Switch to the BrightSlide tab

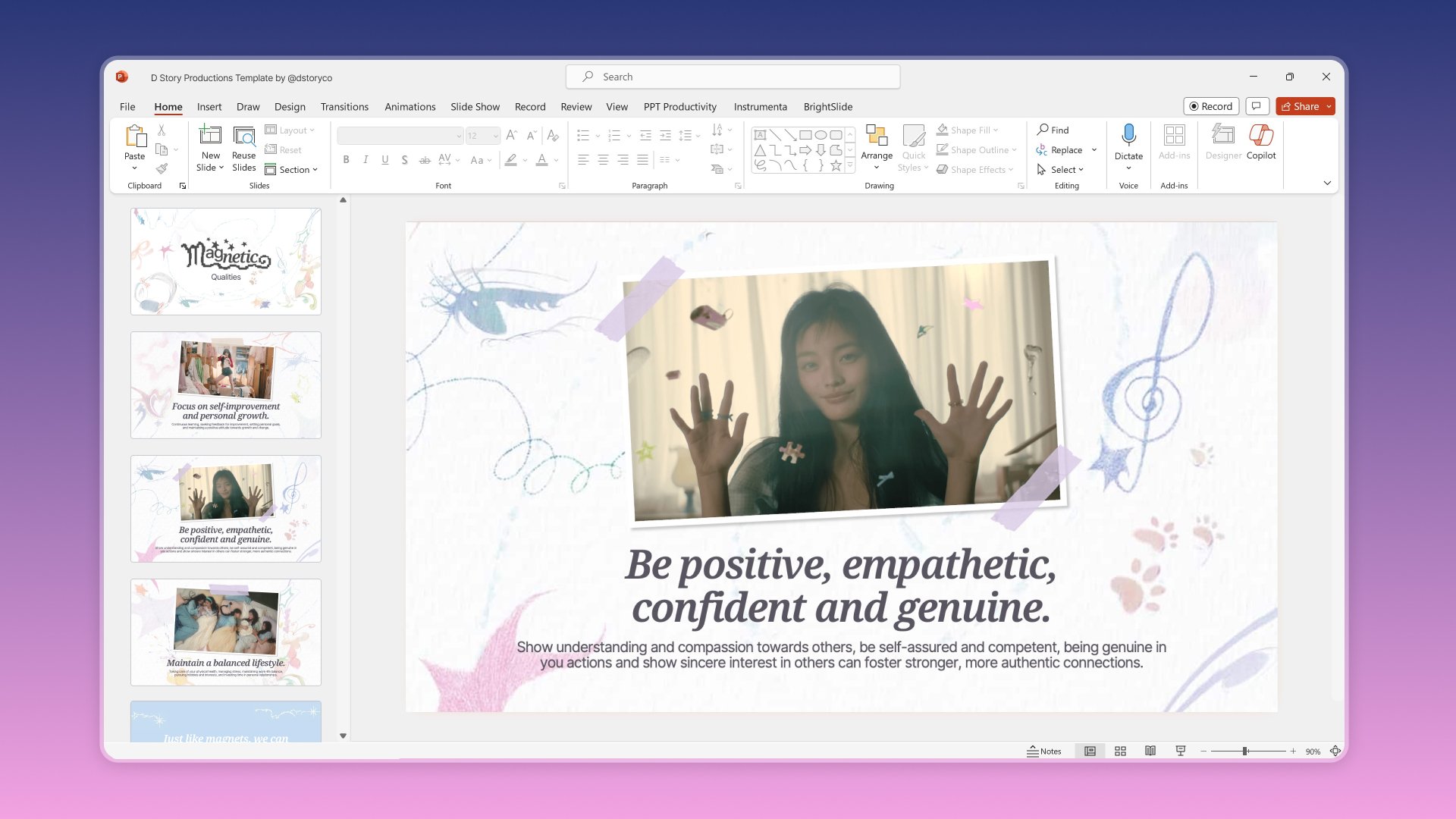(x=827, y=107)
